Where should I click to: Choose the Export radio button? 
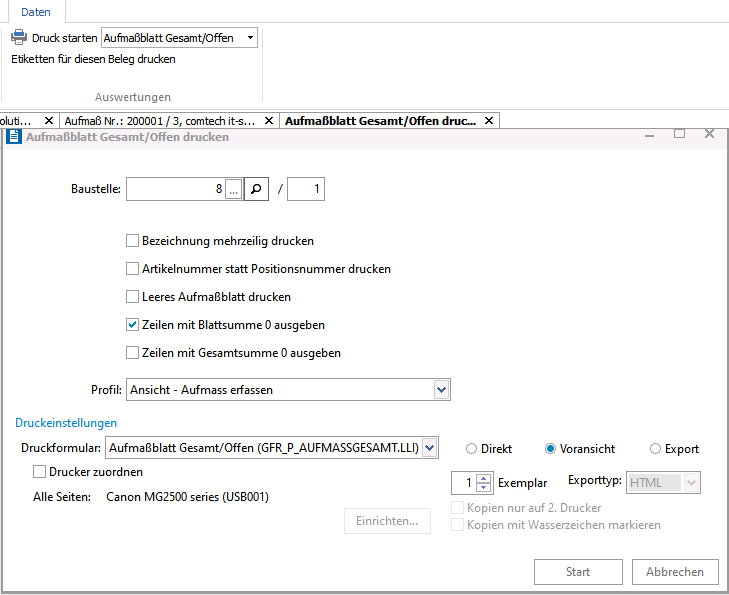pos(656,449)
